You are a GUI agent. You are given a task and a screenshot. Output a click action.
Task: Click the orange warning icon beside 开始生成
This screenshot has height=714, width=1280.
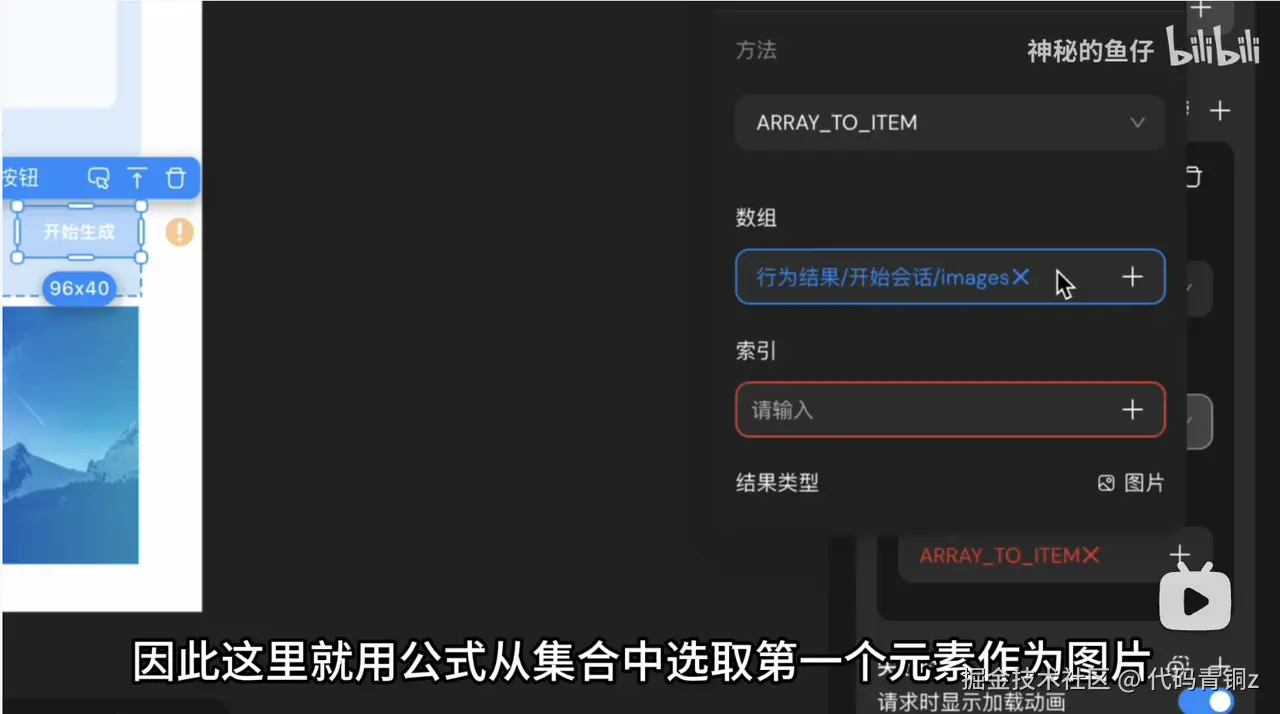tap(179, 232)
